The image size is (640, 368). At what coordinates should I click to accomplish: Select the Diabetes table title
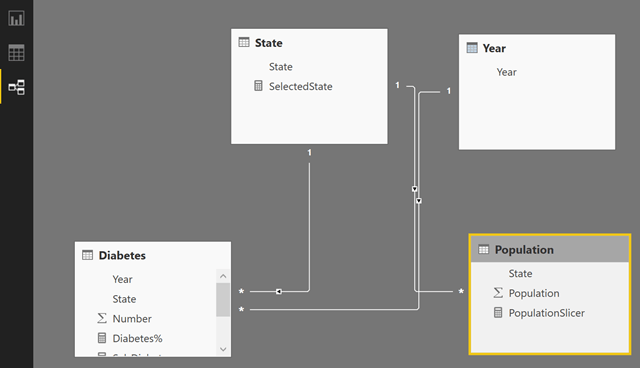(122, 255)
